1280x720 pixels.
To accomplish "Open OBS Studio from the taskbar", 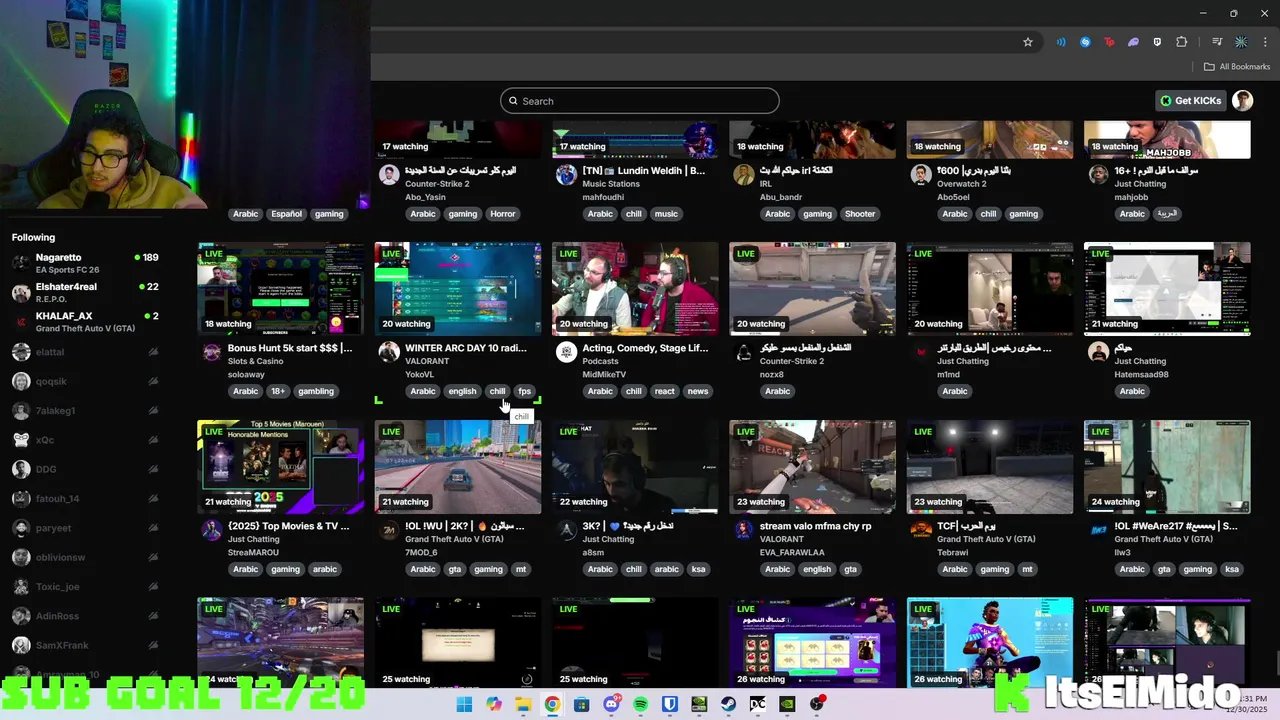I will point(817,704).
